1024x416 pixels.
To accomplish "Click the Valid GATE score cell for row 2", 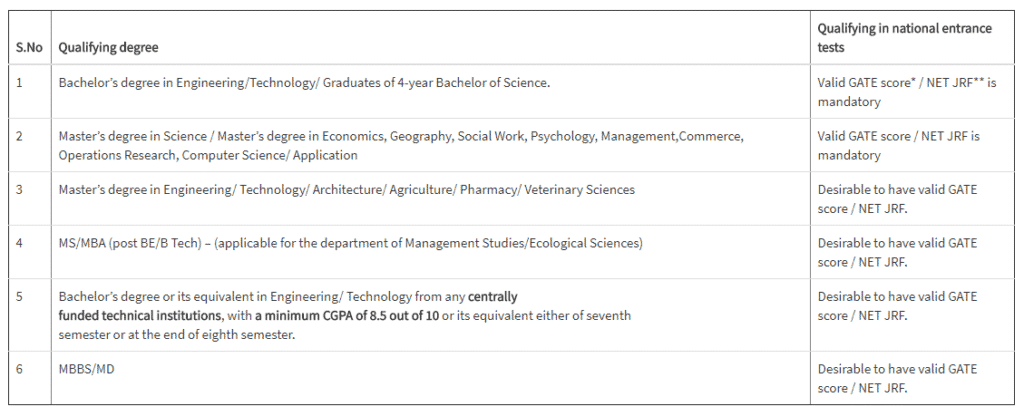I will pyautogui.click(x=899, y=146).
